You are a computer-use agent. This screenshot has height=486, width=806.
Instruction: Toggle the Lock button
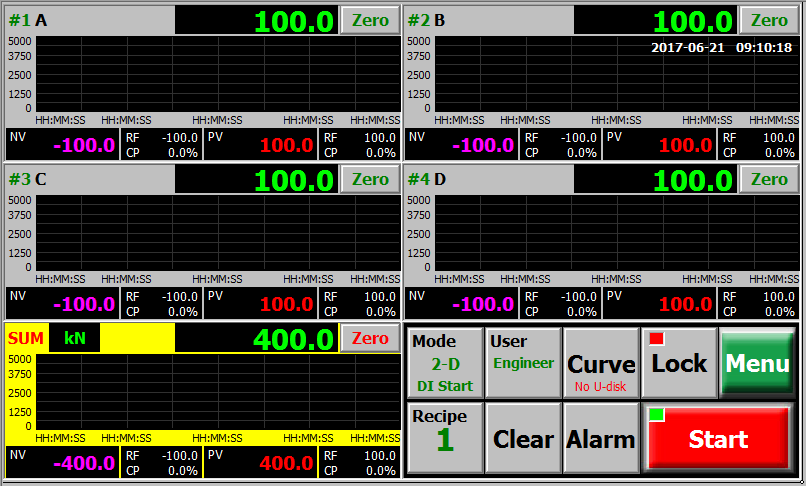pos(679,363)
